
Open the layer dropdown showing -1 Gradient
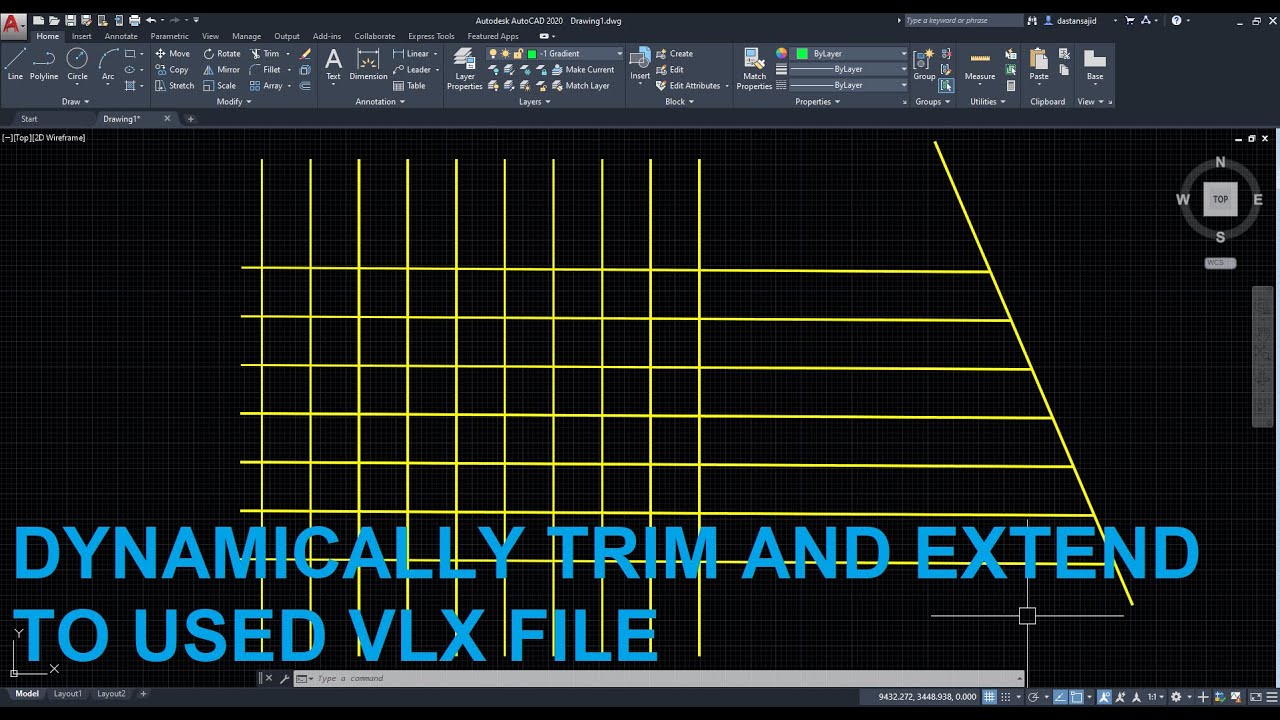[555, 54]
